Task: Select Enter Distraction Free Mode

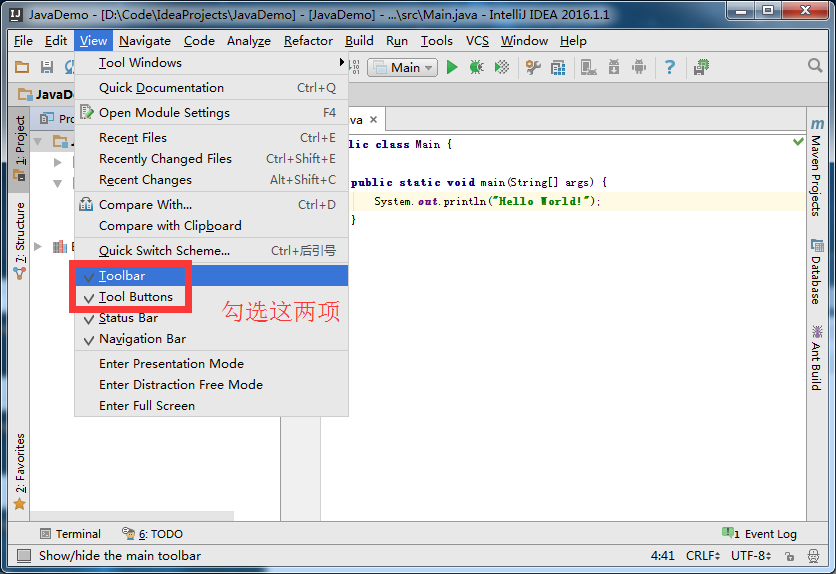Action: 211,385
